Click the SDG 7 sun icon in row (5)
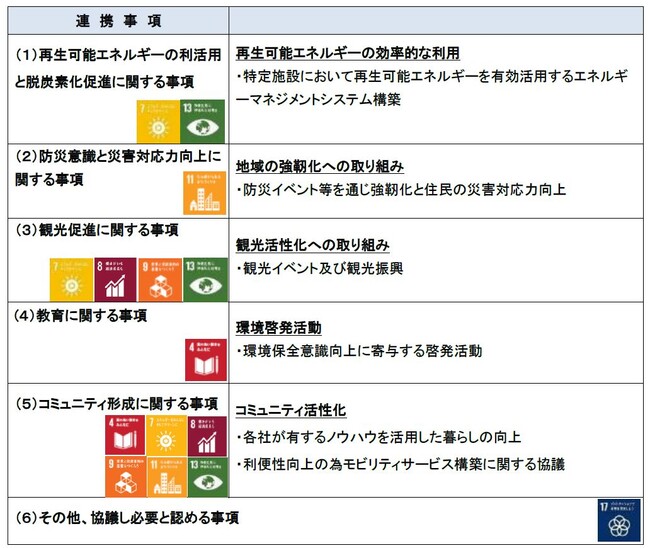The width and height of the screenshot is (650, 548). point(166,435)
